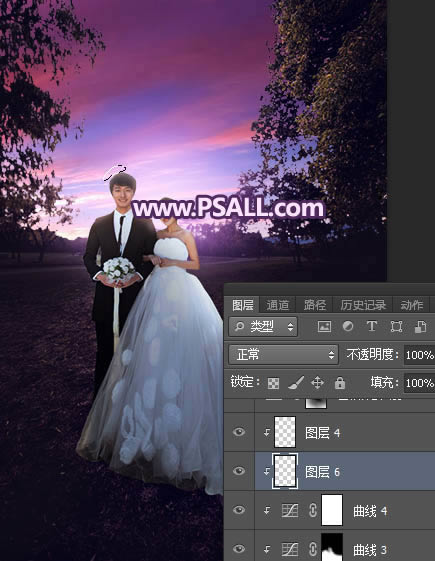The height and width of the screenshot is (561, 435).
Task: Switch to the 通道 tab
Action: point(278,305)
